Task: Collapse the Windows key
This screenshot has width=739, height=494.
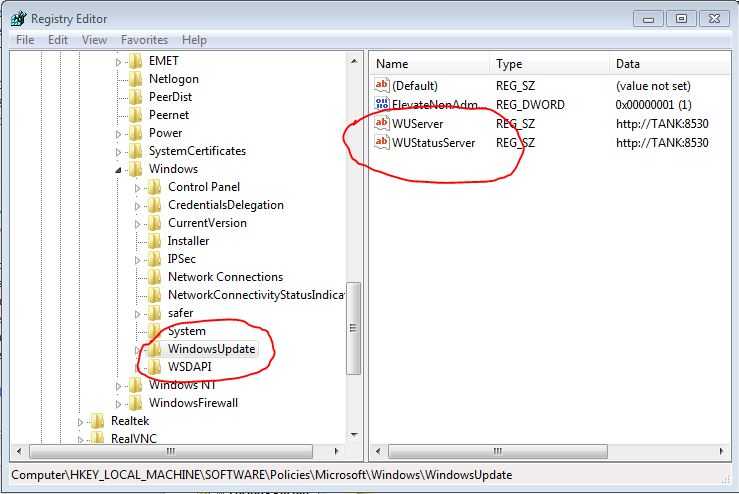Action: tap(118, 170)
